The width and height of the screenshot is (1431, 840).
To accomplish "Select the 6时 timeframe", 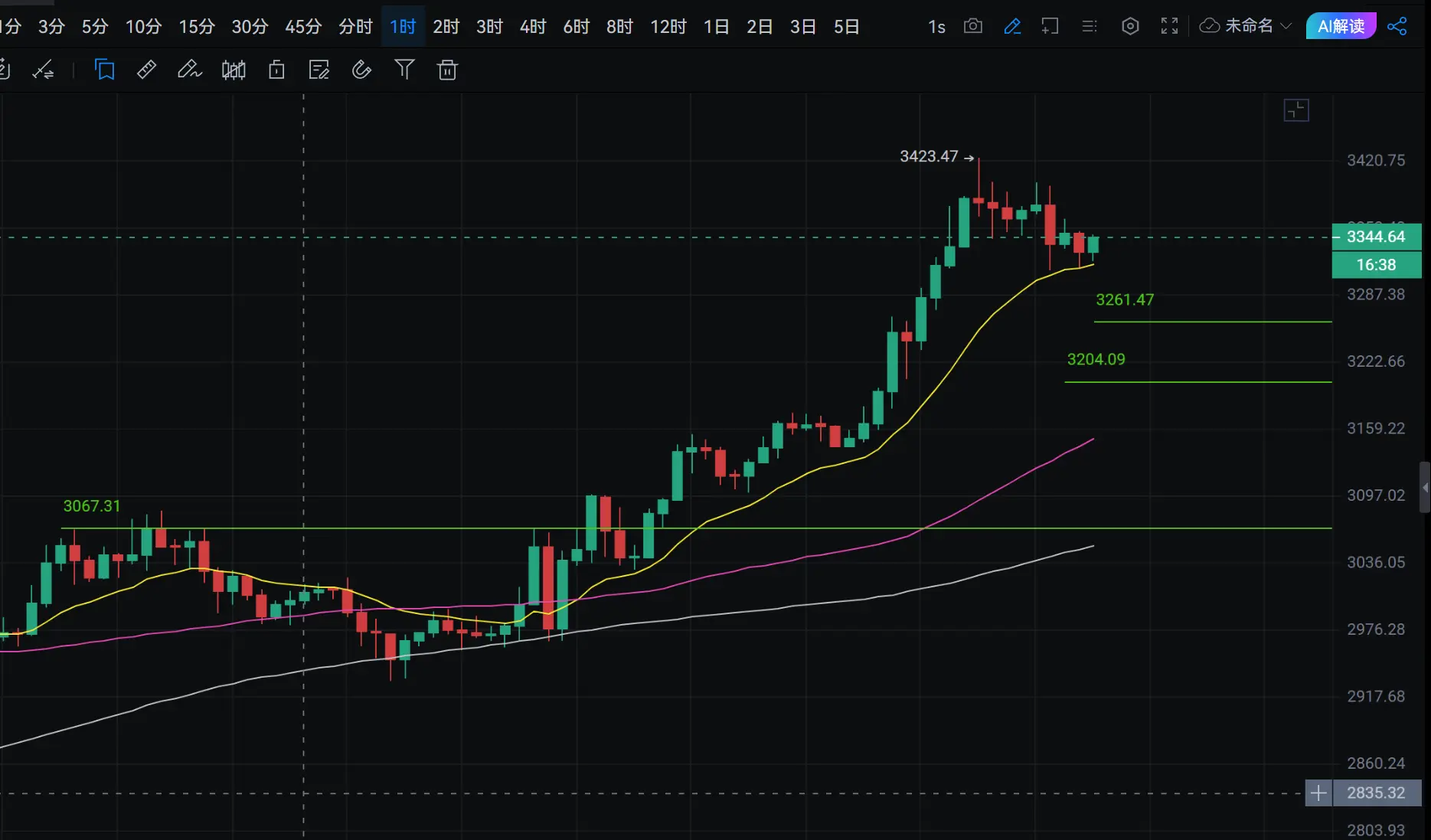I will tap(577, 27).
